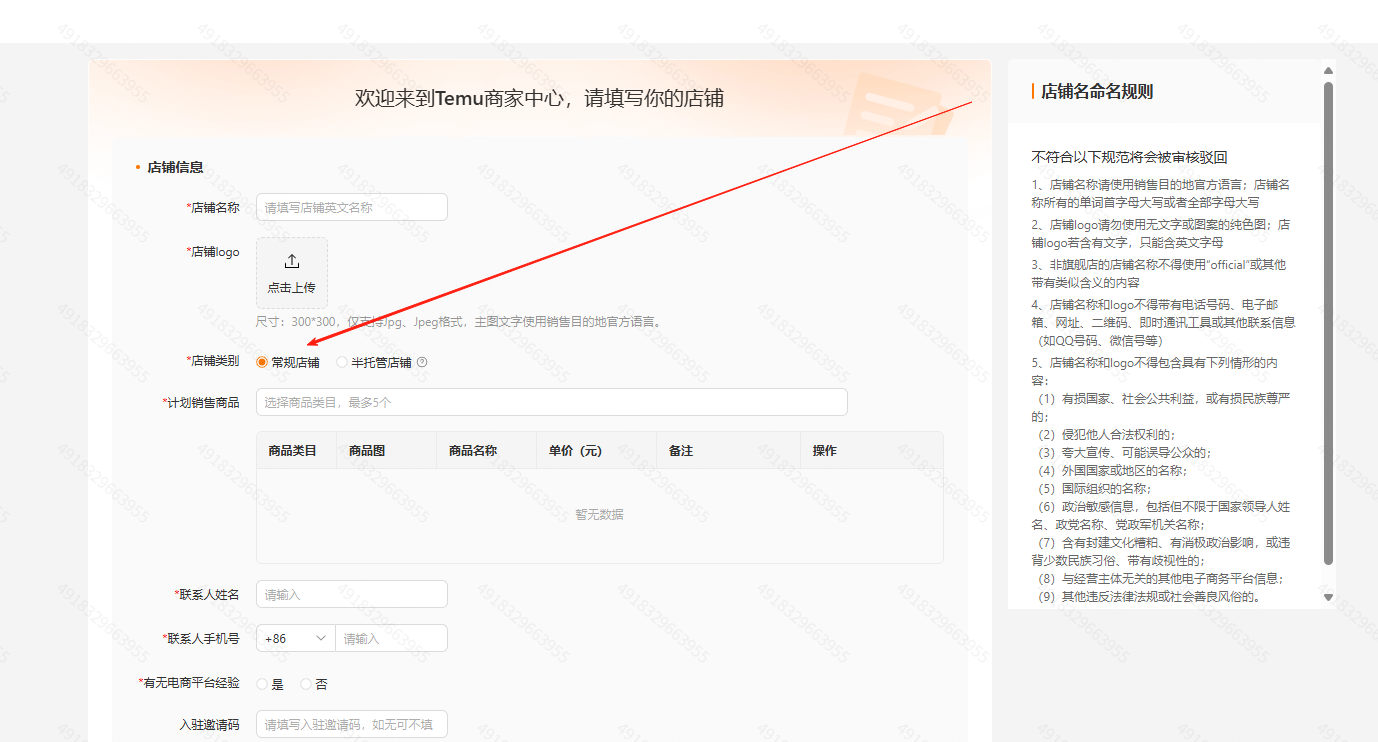Select the 半托管店铺 radio button
The height and width of the screenshot is (742, 1378).
point(342,362)
